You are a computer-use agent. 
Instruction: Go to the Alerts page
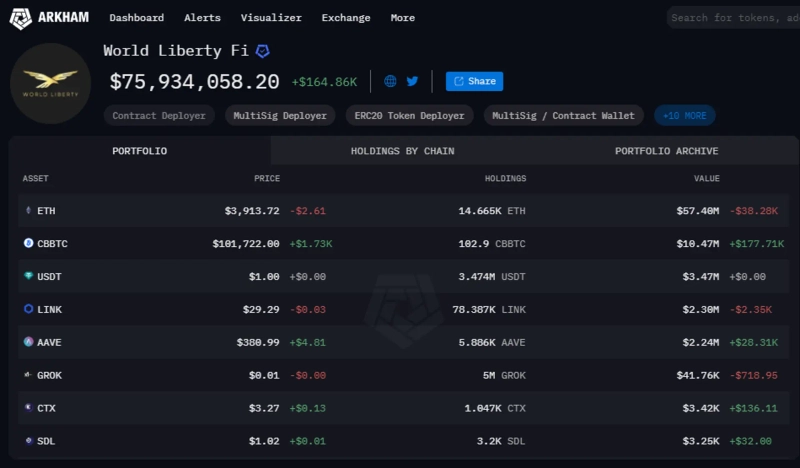202,18
